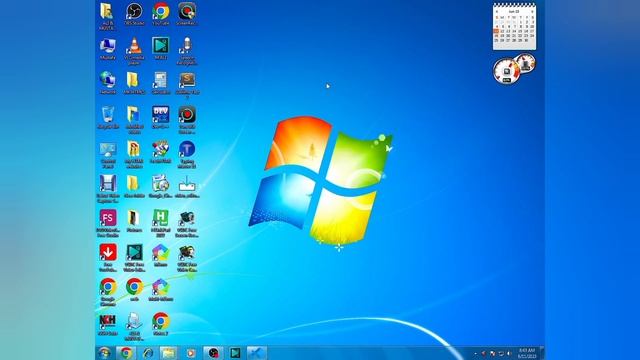Click the volume speaker tray icon
The image size is (640, 360).
(509, 353)
